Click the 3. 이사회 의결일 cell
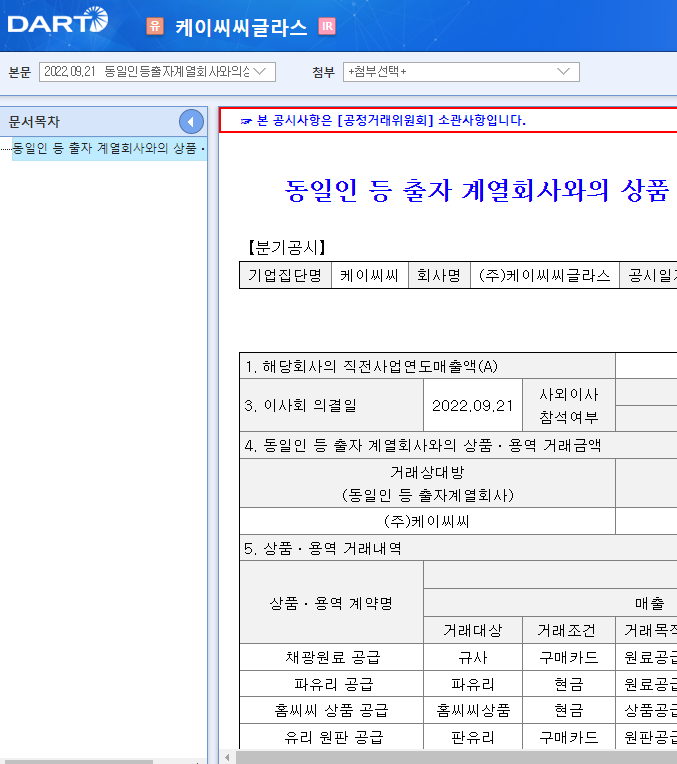677x764 pixels. pos(331,405)
